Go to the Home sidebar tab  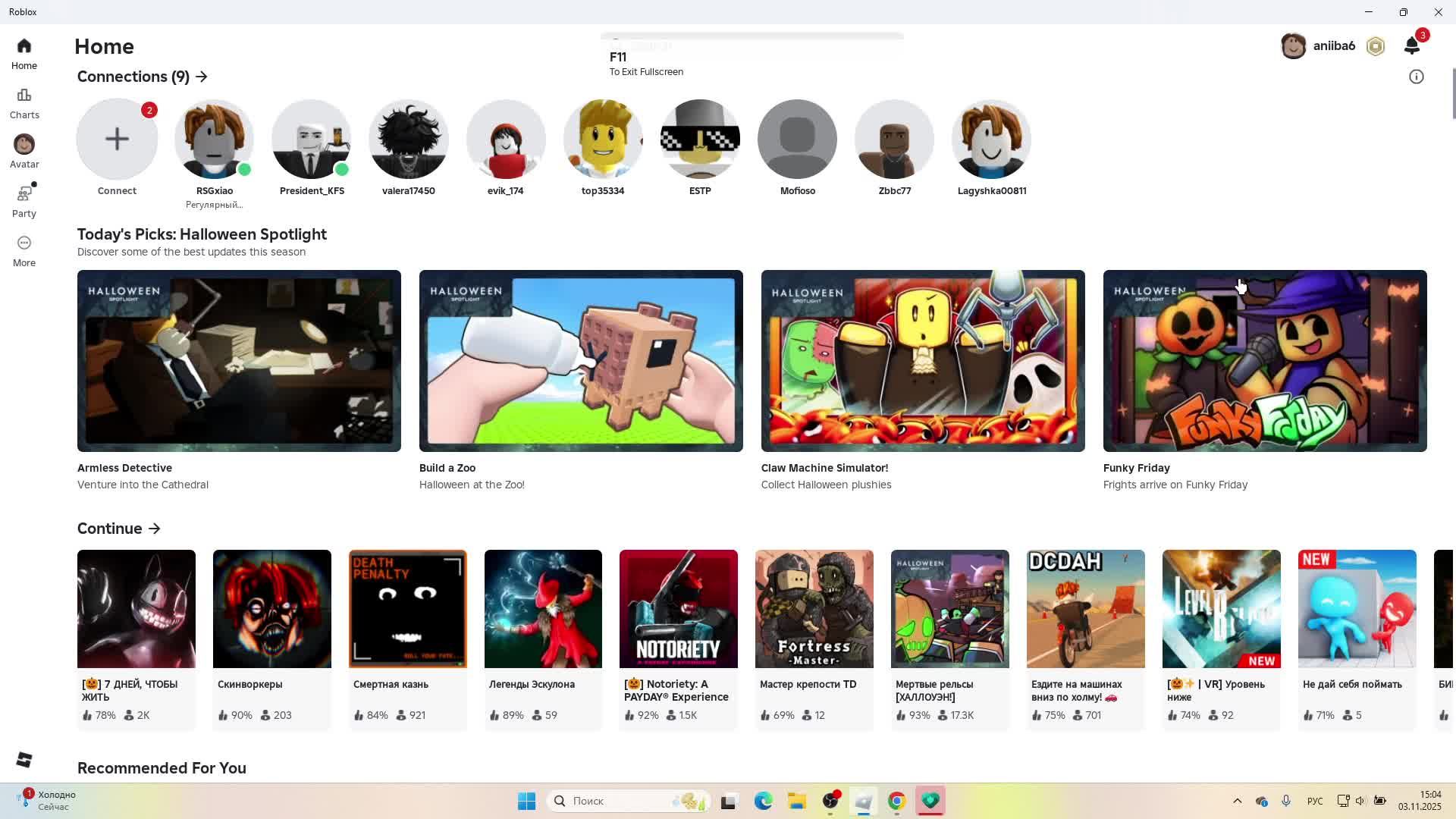(x=24, y=54)
